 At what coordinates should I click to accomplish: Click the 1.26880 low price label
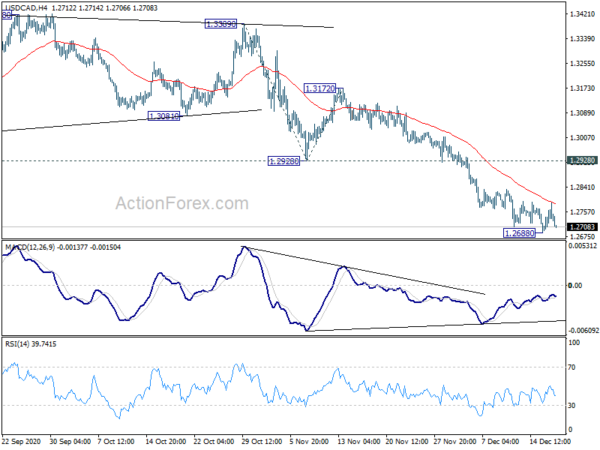point(520,233)
